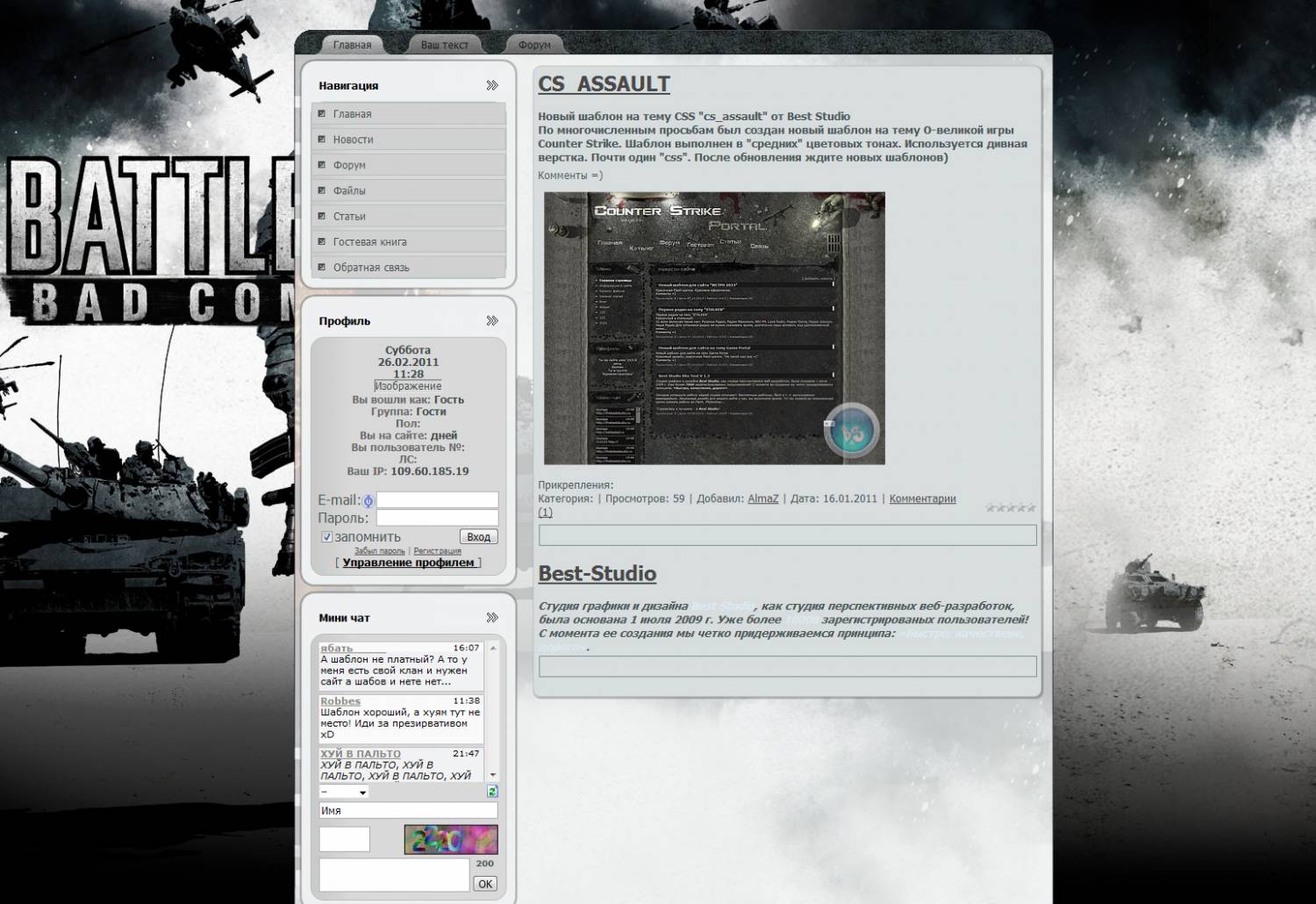
Task: Click the captcha image to reload
Action: click(451, 839)
